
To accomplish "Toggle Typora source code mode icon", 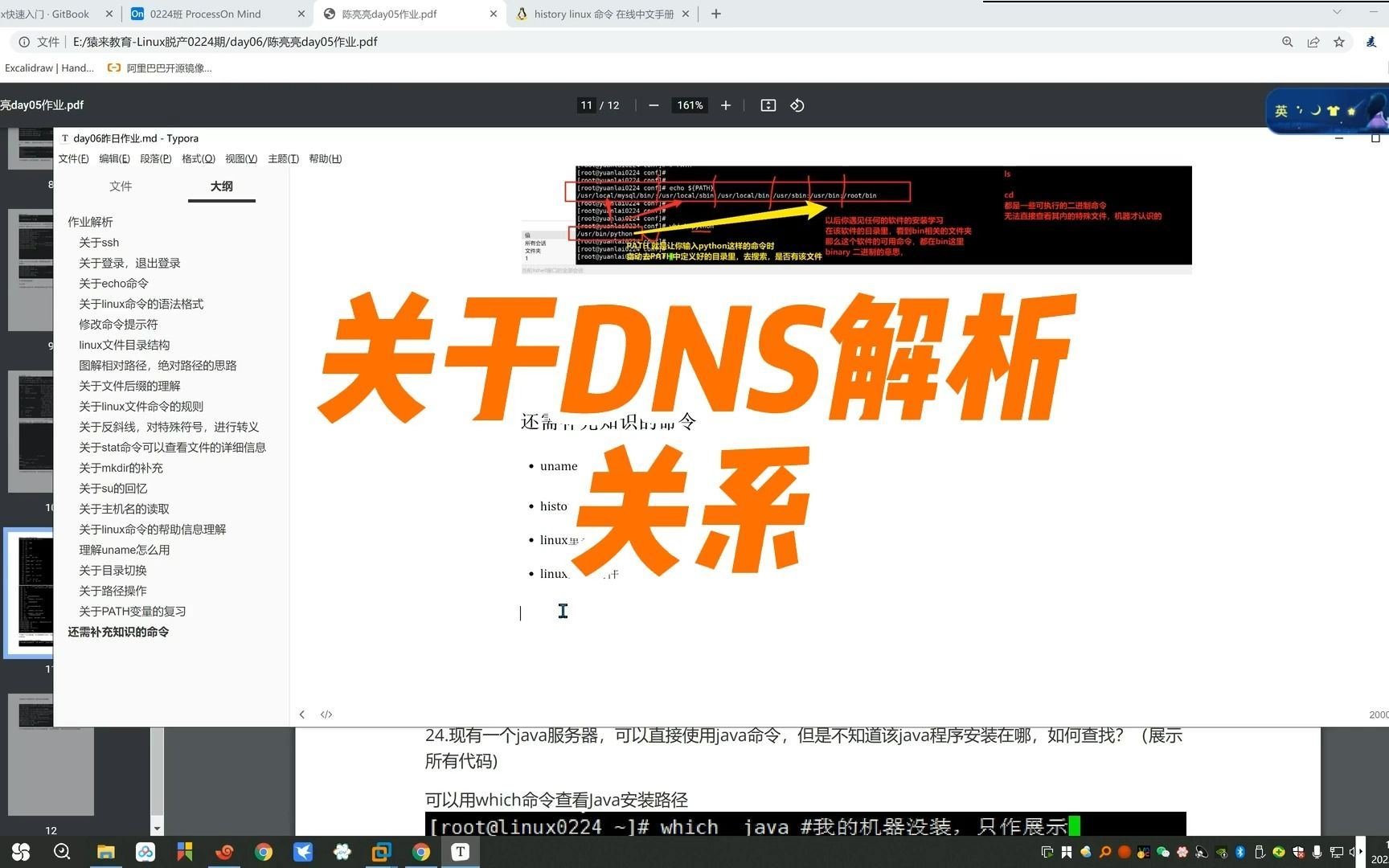I will coord(326,714).
